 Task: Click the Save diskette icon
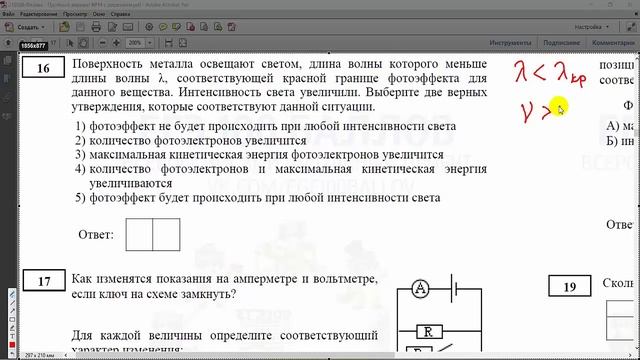point(80,27)
